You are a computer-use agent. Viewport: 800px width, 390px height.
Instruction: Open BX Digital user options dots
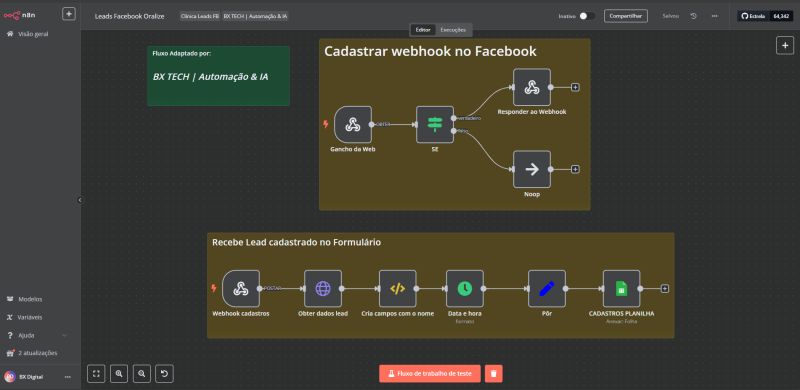[67, 377]
